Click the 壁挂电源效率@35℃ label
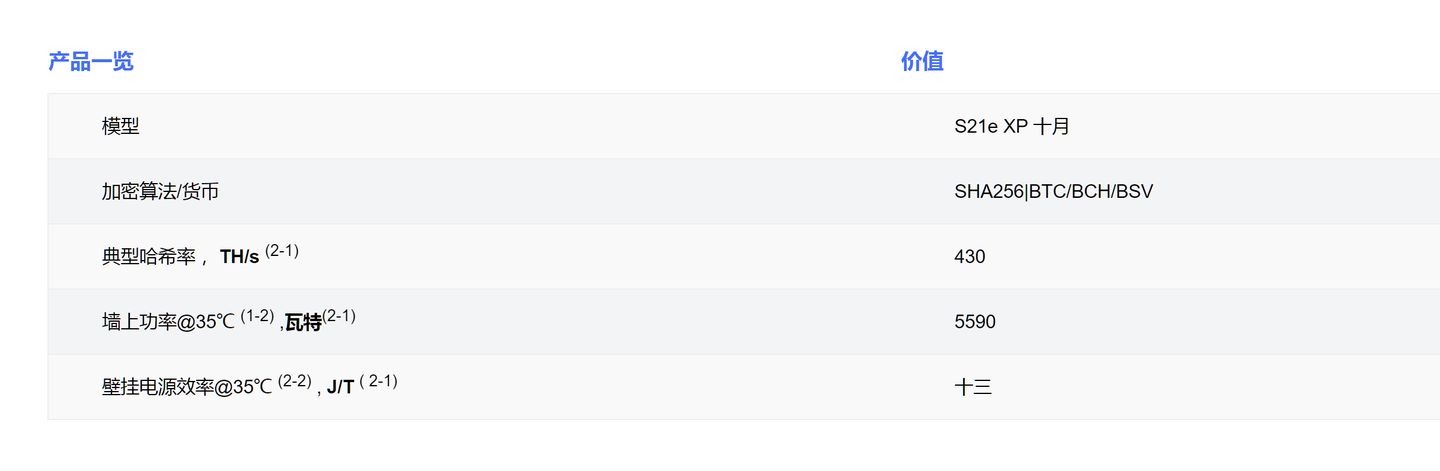Screen dimensions: 1440x471 [187, 387]
